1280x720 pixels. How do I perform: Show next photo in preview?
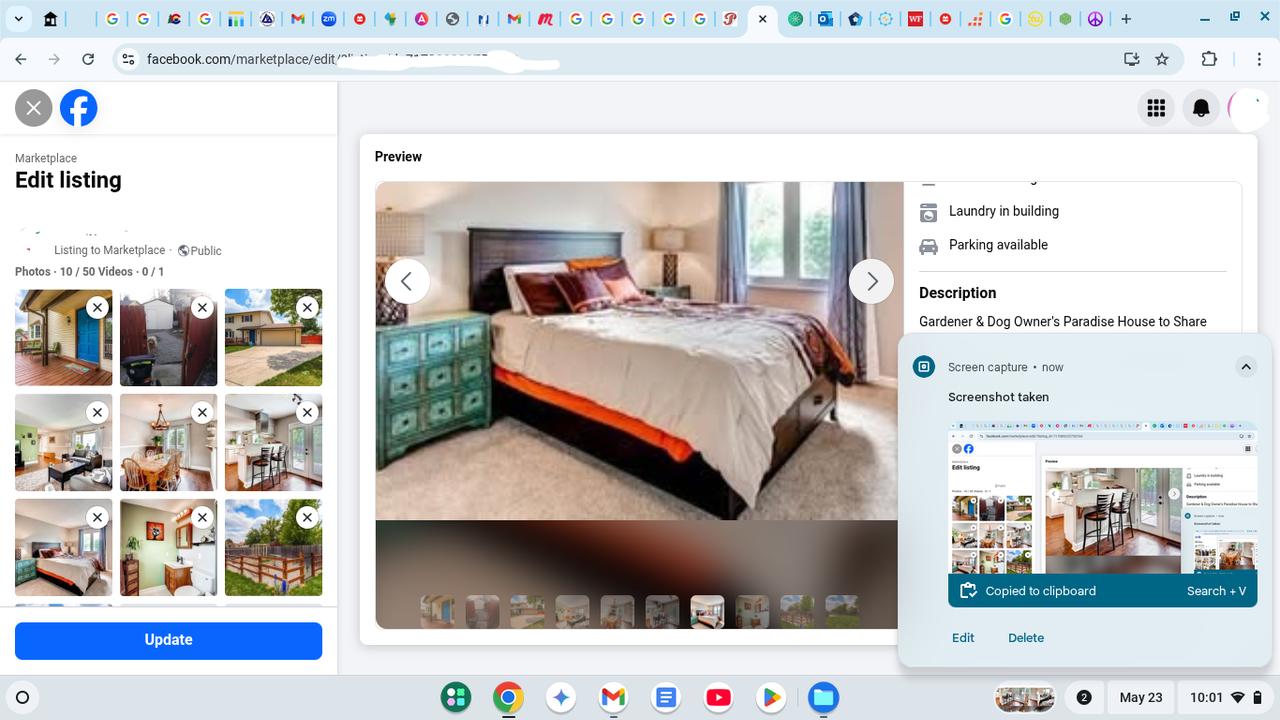pyautogui.click(x=871, y=282)
